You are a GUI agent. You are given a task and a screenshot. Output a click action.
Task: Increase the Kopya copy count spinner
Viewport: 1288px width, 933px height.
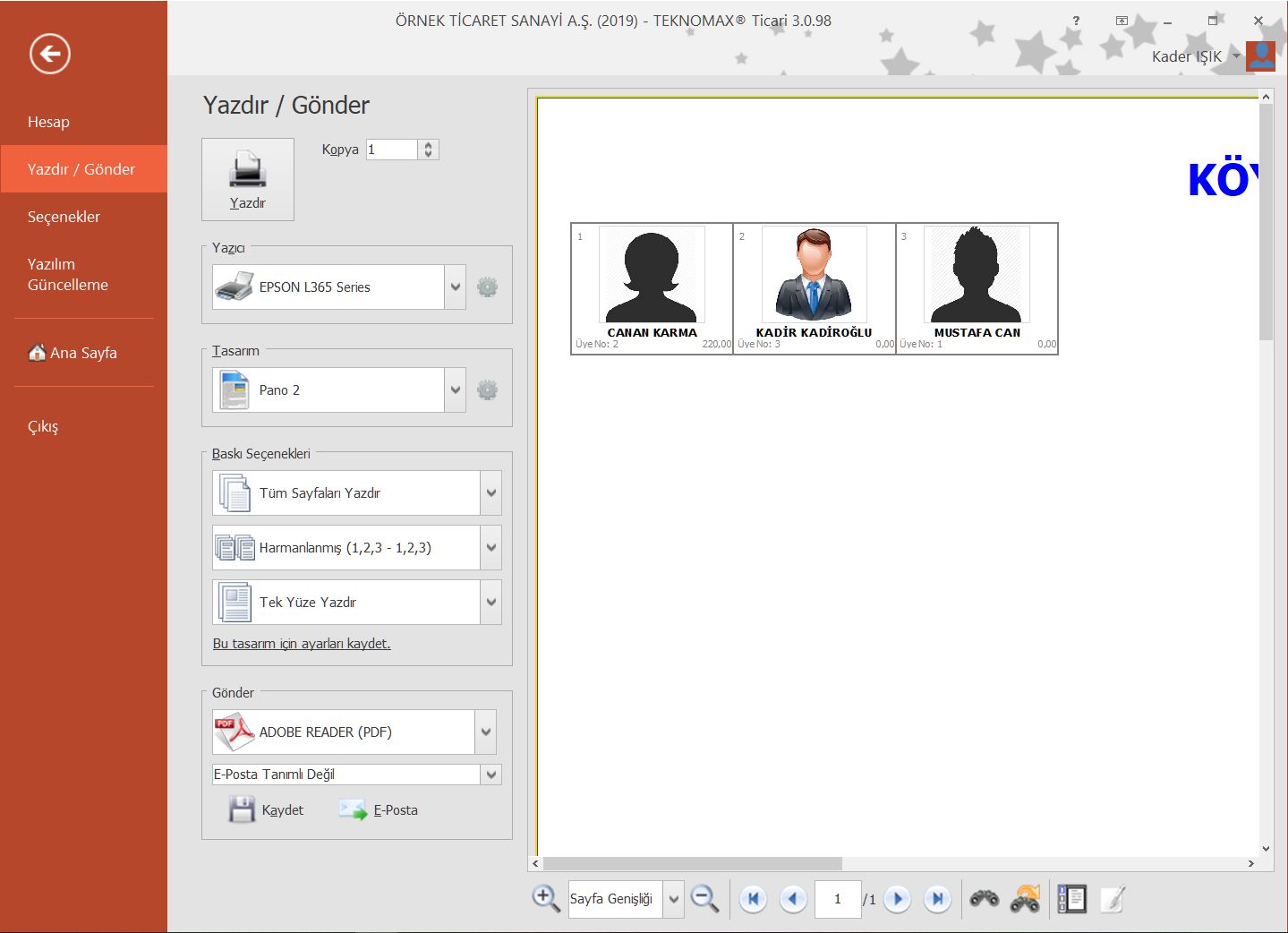(x=429, y=145)
